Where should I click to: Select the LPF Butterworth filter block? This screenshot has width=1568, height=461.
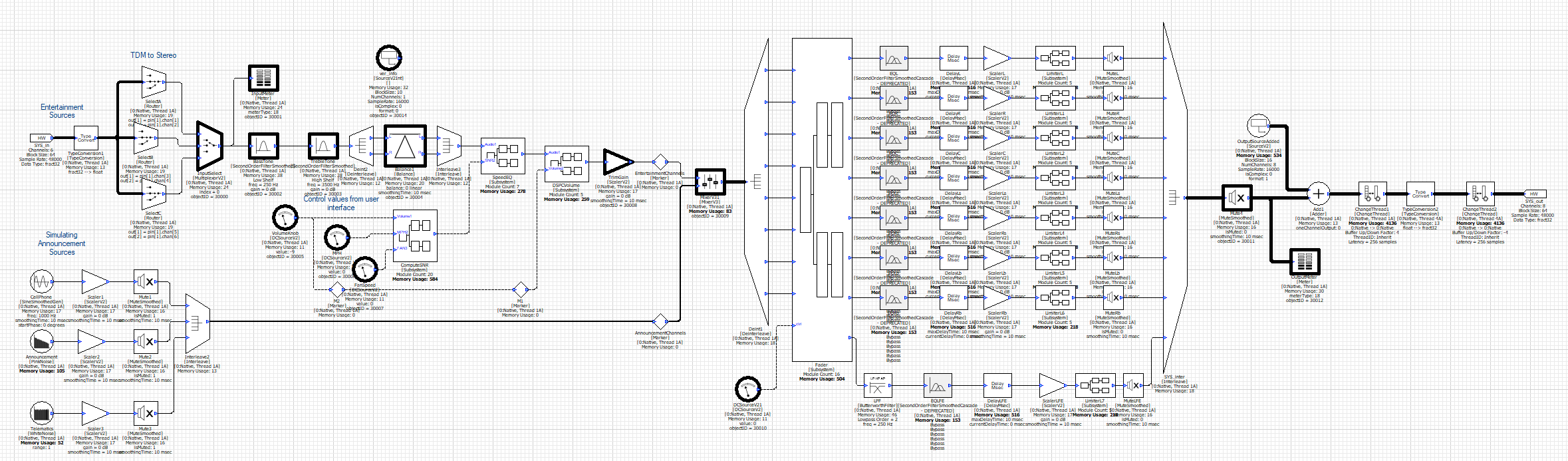[878, 385]
